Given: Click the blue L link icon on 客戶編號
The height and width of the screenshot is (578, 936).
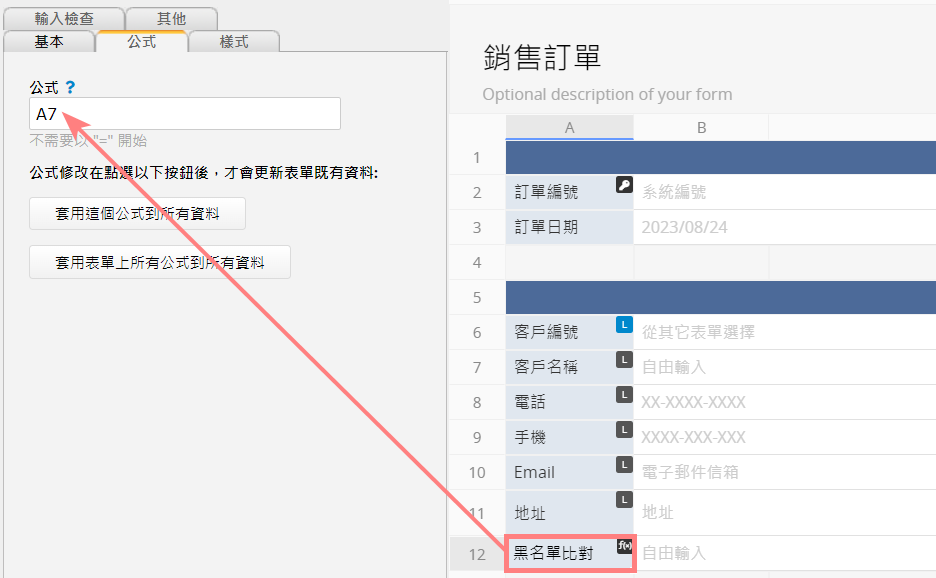Looking at the screenshot, I should (x=624, y=325).
